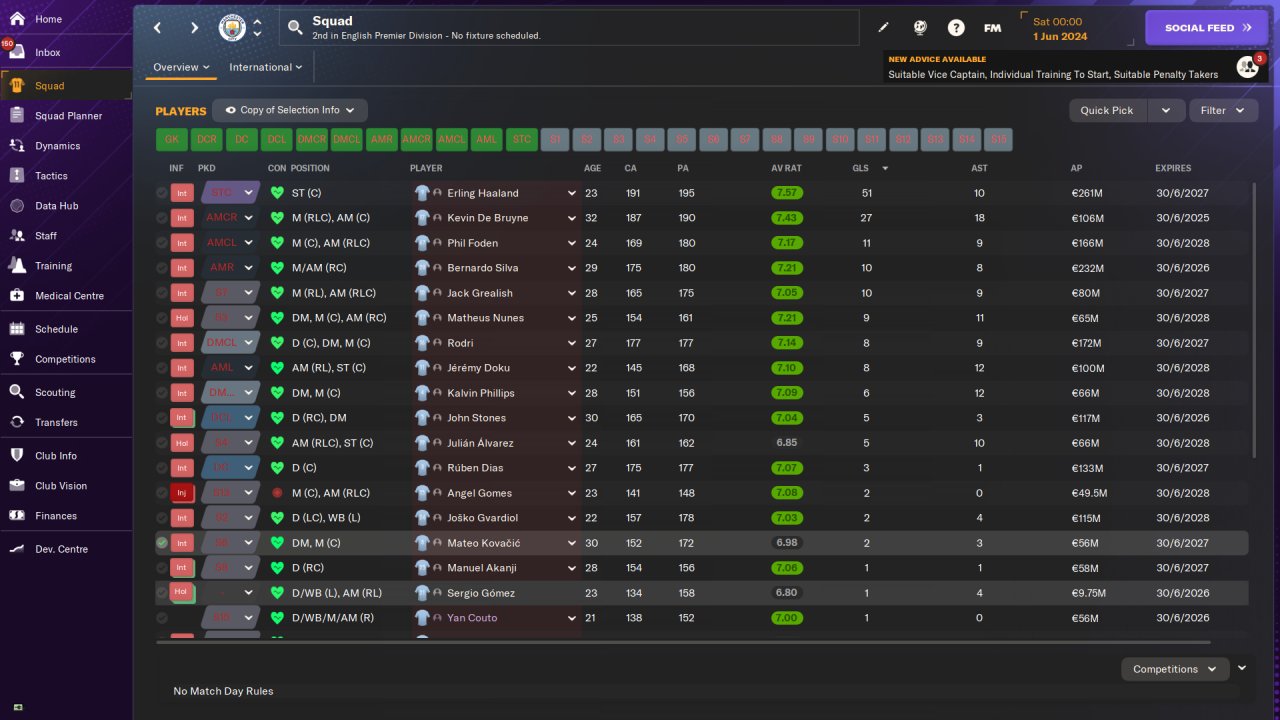Tick the selection circle for Bernardo Silva
The width and height of the screenshot is (1280, 720).
coord(162,268)
